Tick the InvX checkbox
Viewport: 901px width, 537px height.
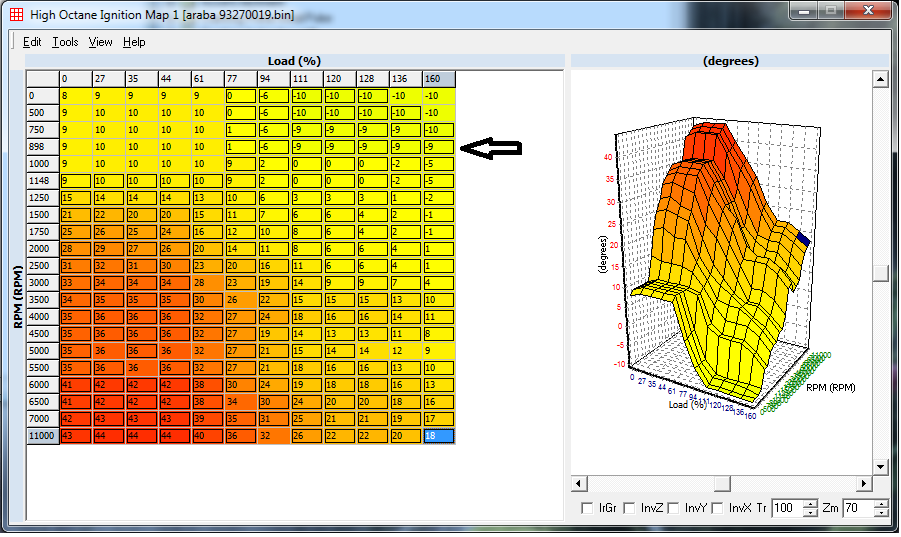[x=717, y=509]
